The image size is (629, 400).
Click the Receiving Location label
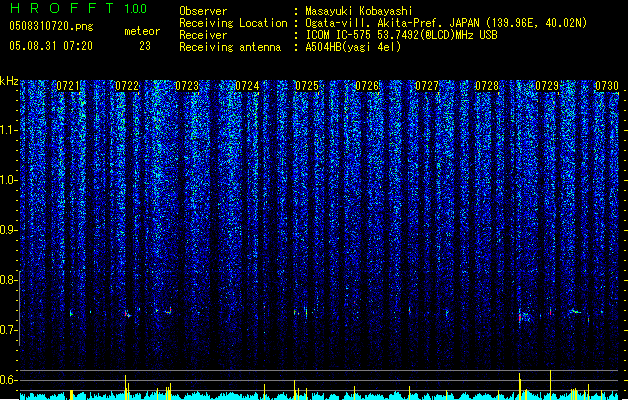click(x=233, y=23)
